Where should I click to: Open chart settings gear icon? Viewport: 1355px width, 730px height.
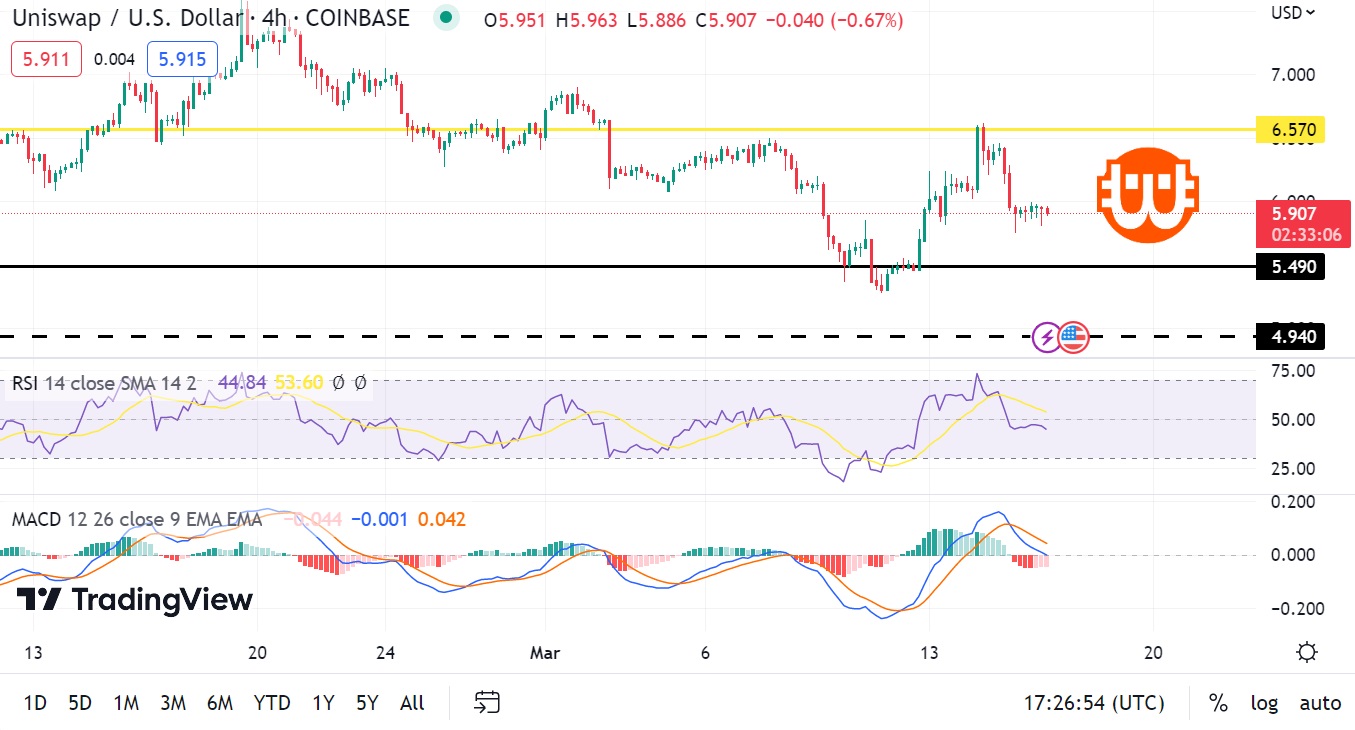pos(1305,652)
